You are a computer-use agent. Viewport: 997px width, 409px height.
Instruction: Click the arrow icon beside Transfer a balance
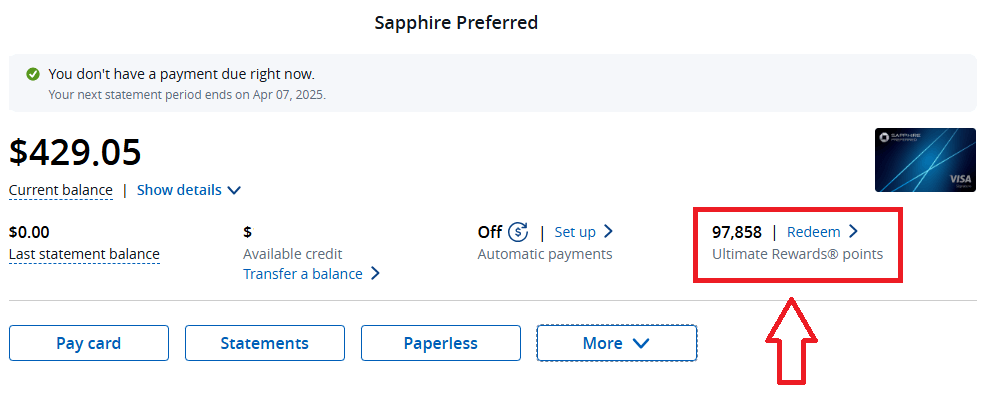coord(375,274)
